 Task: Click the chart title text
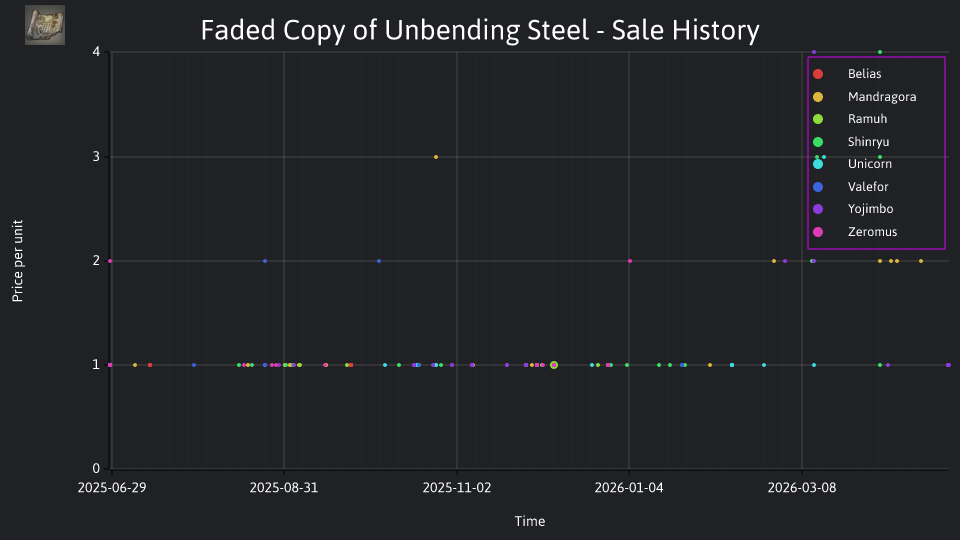[480, 30]
